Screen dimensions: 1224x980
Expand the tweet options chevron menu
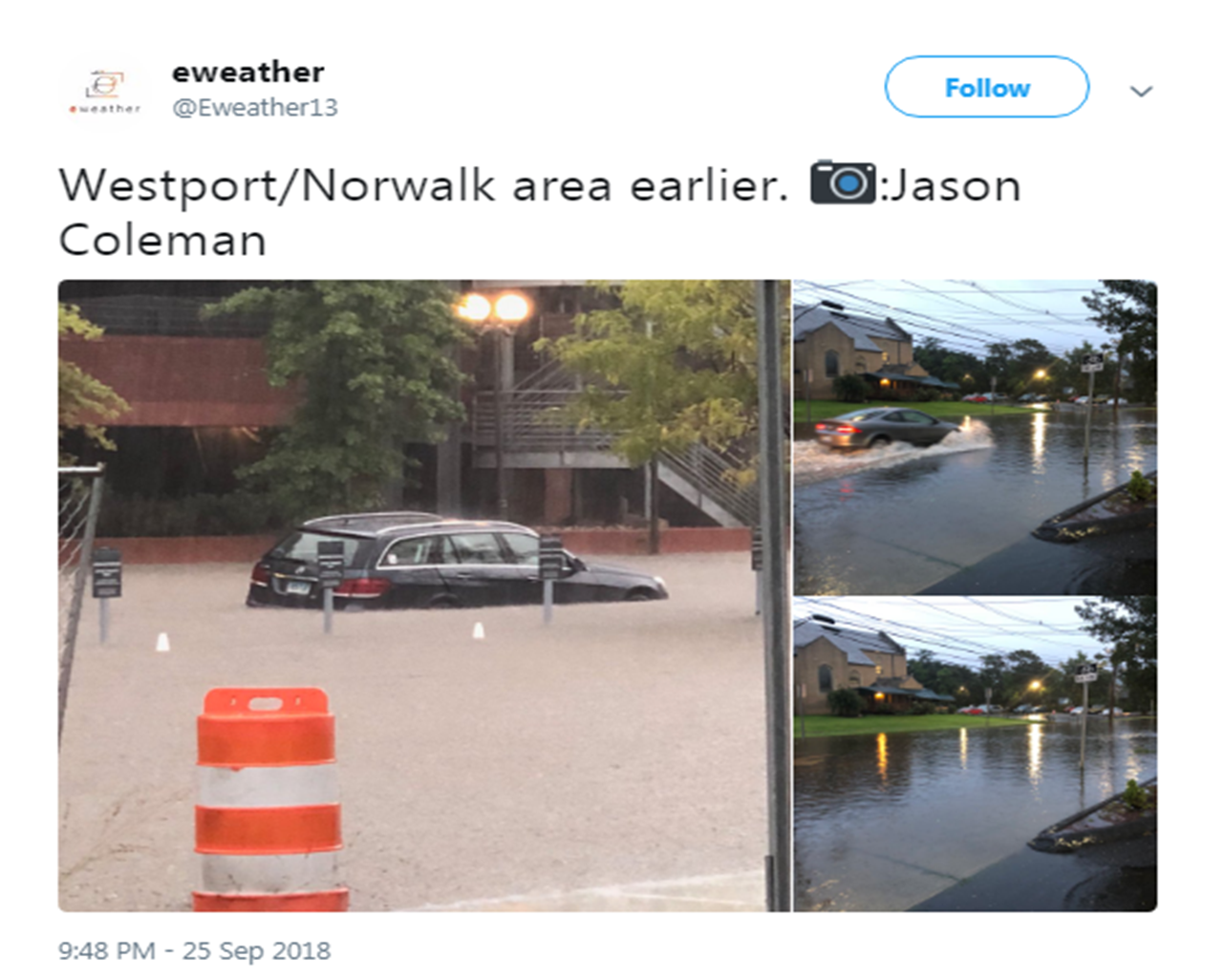click(x=1141, y=91)
